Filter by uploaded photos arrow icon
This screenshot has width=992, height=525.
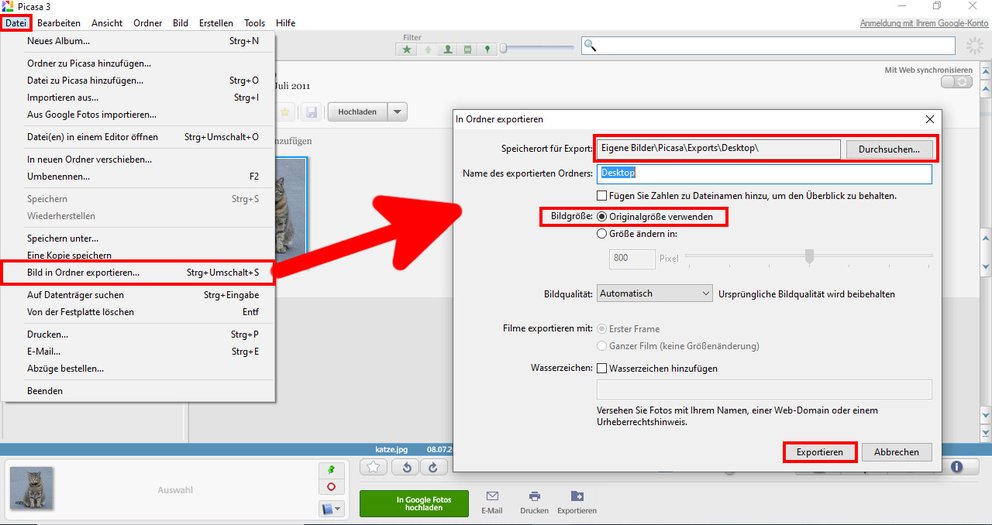428,49
